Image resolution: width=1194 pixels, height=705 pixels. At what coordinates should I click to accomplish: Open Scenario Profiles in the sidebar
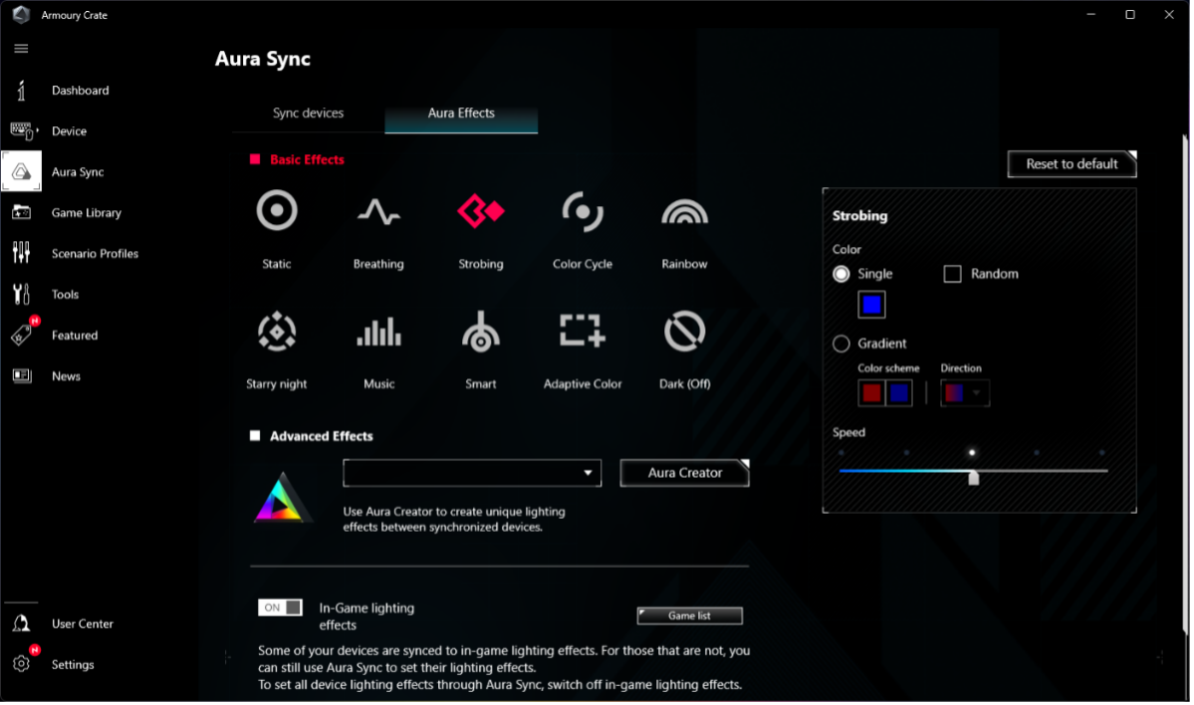pos(94,254)
